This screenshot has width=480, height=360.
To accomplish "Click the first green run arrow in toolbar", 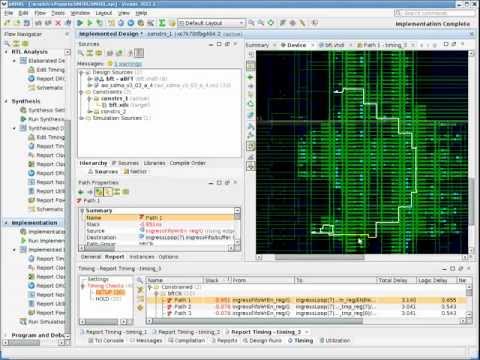I will (80, 23).
